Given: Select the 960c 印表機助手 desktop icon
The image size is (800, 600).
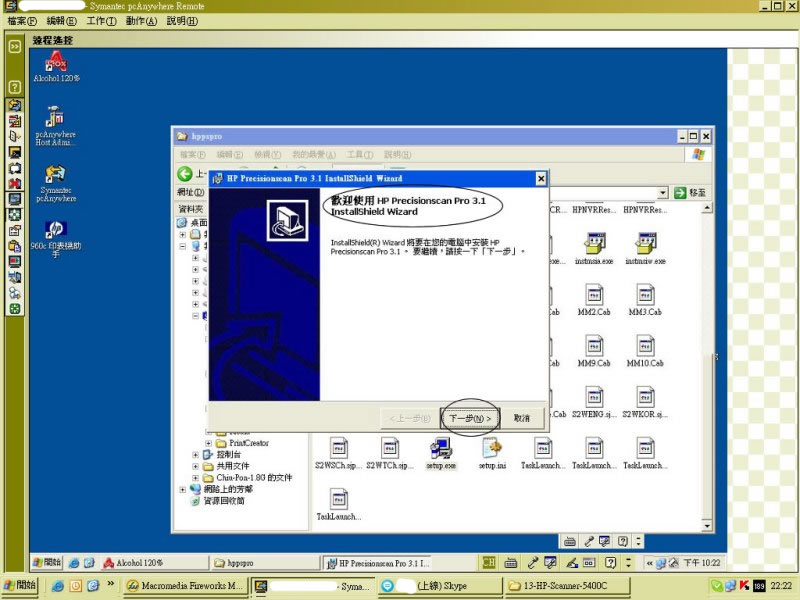Looking at the screenshot, I should click(x=56, y=239).
